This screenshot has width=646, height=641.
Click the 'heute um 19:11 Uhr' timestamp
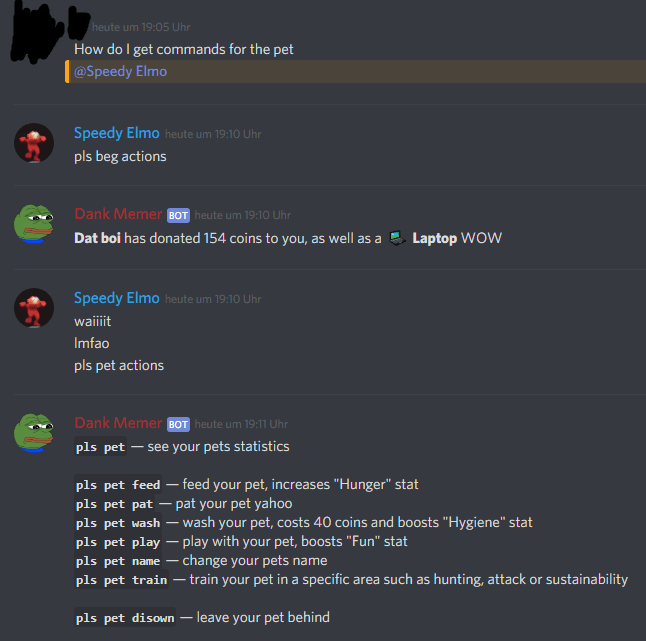pyautogui.click(x=241, y=424)
